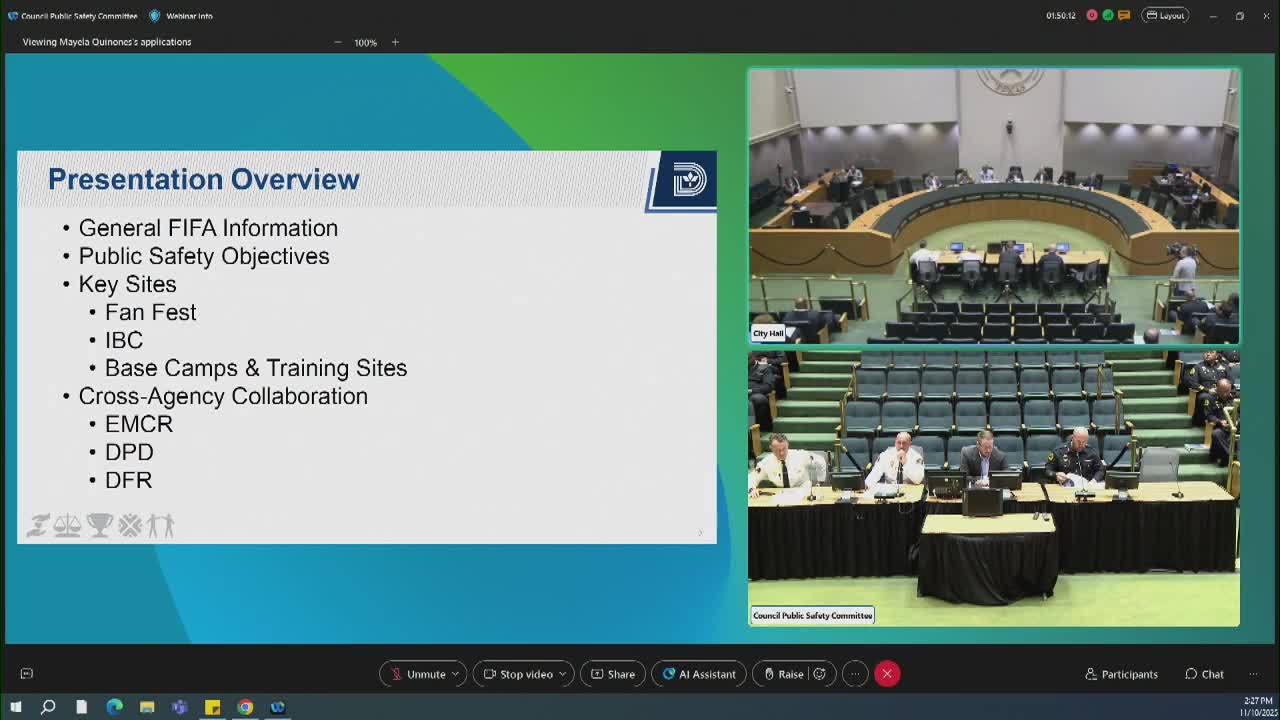Click the green connection status icon
The image size is (1280, 720).
[x=1108, y=16]
